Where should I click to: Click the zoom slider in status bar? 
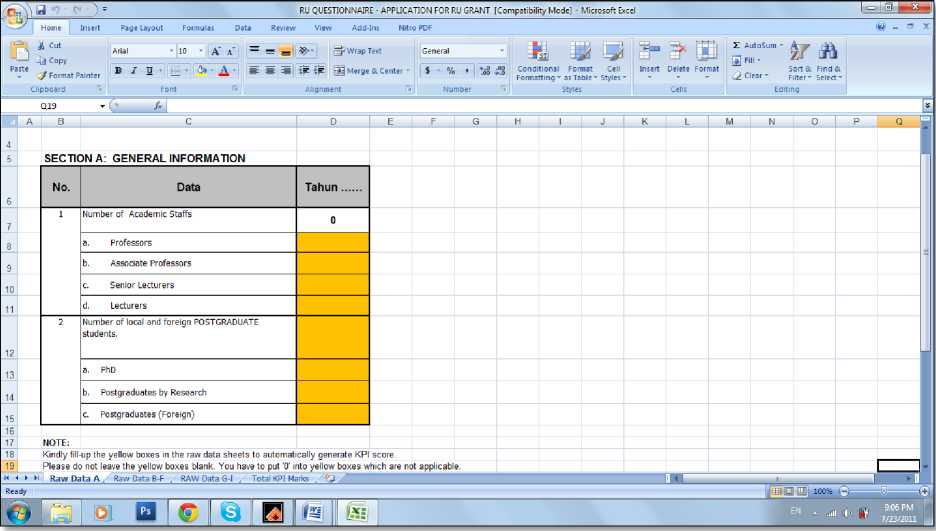[882, 492]
